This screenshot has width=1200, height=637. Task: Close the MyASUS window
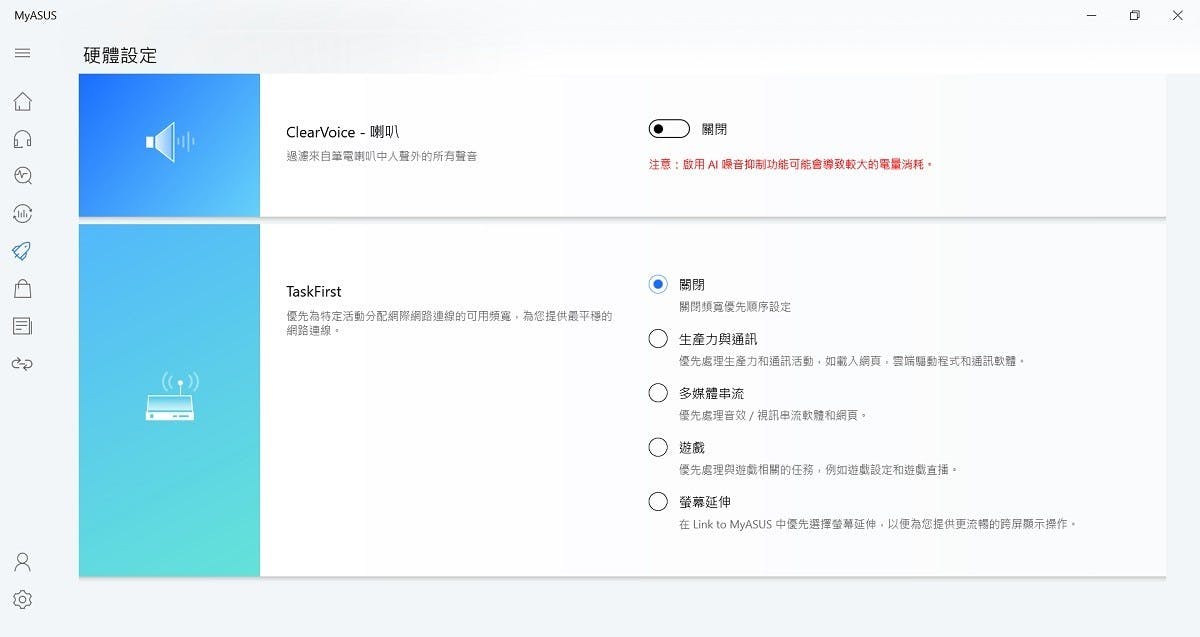[1177, 15]
